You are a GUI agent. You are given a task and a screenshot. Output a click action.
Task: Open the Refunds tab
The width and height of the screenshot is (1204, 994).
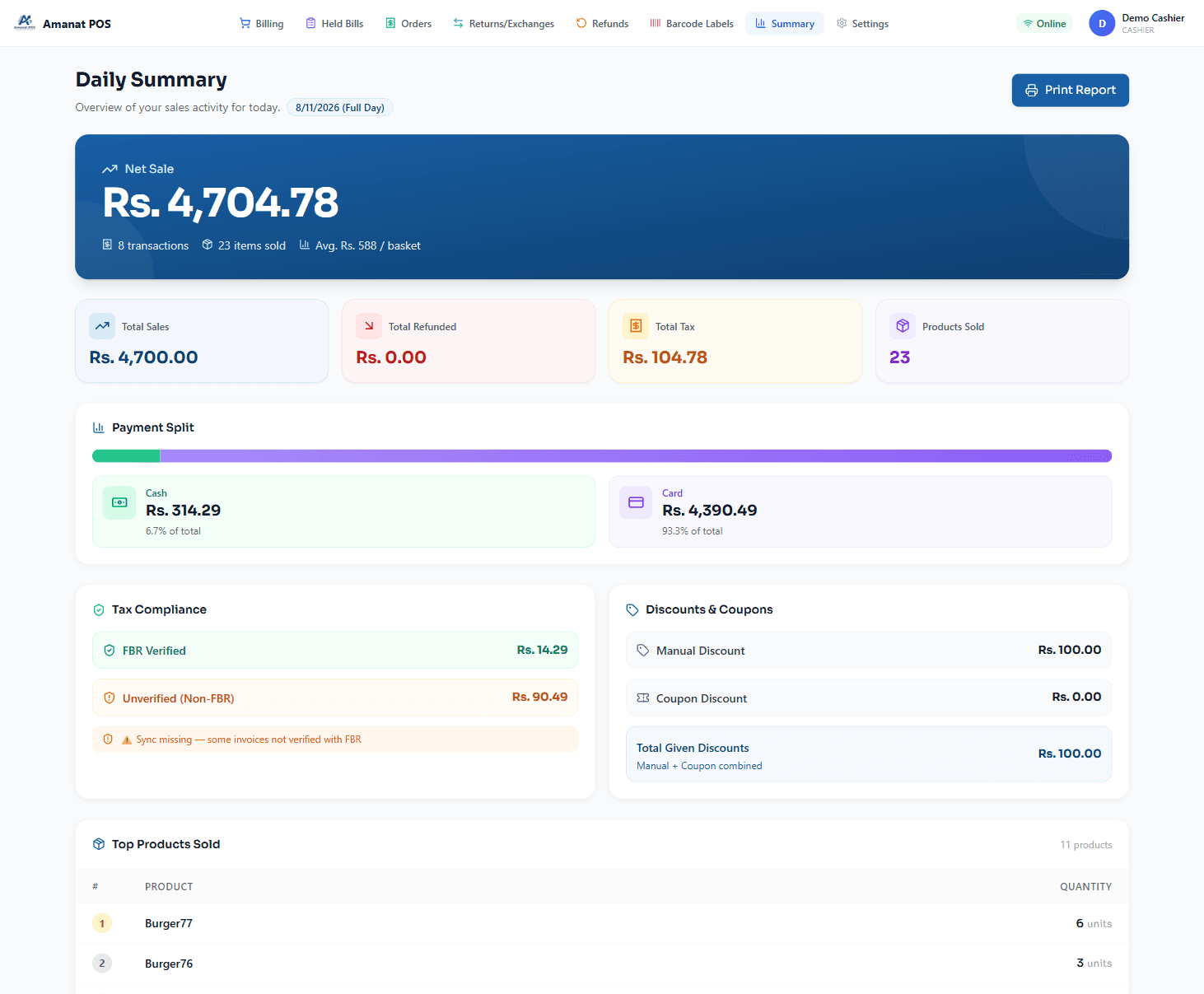(x=602, y=24)
